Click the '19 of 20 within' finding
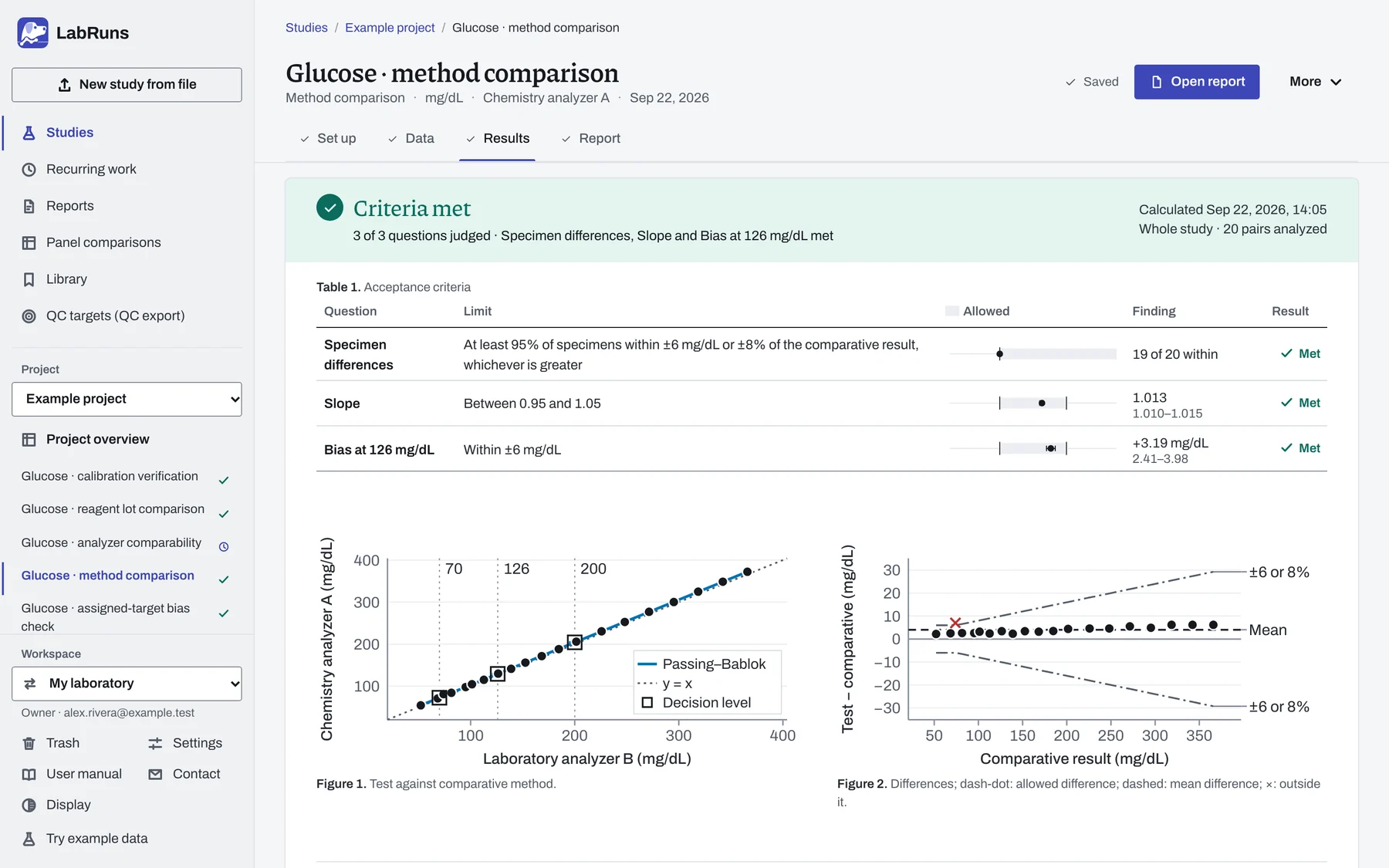The height and width of the screenshot is (868, 1389). click(x=1174, y=354)
